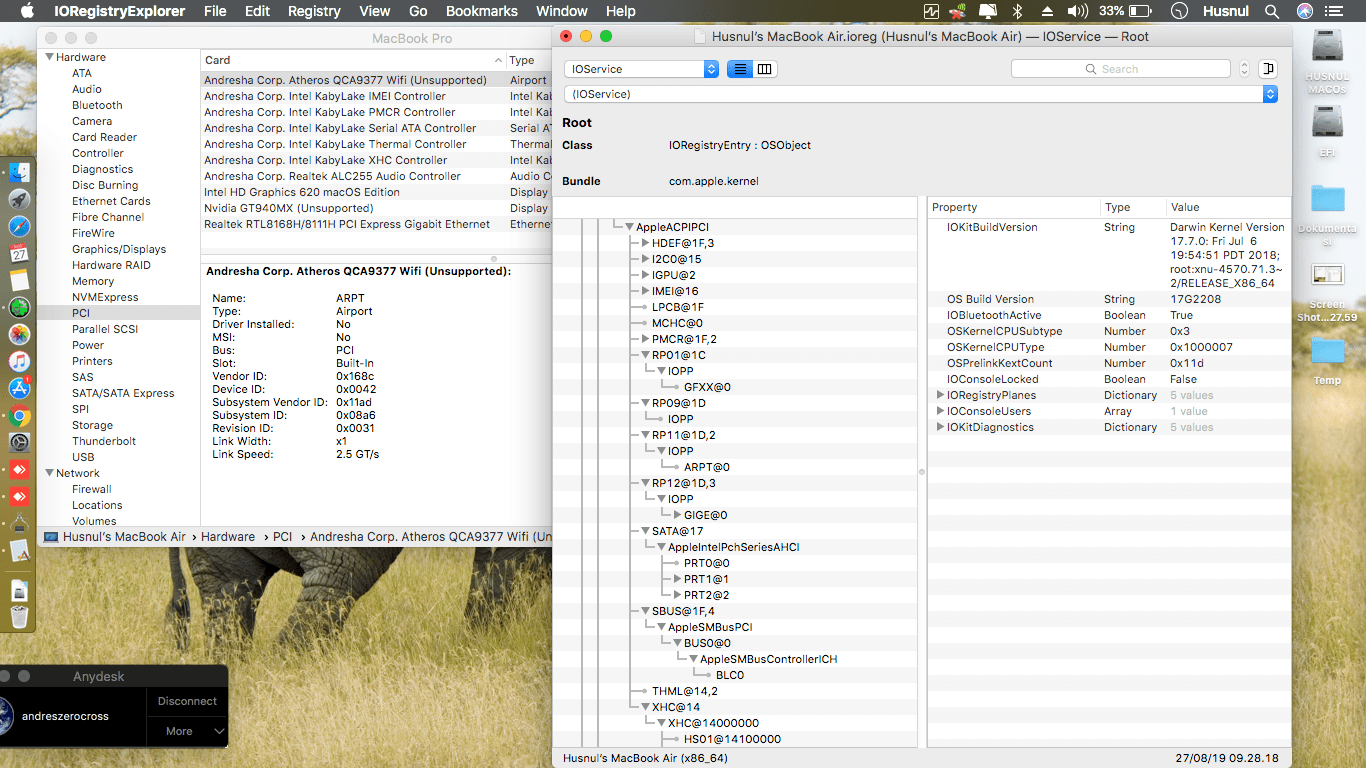The width and height of the screenshot is (1366, 768).
Task: Collapse the AppleACPIPCI tree node
Action: pyautogui.click(x=629, y=227)
